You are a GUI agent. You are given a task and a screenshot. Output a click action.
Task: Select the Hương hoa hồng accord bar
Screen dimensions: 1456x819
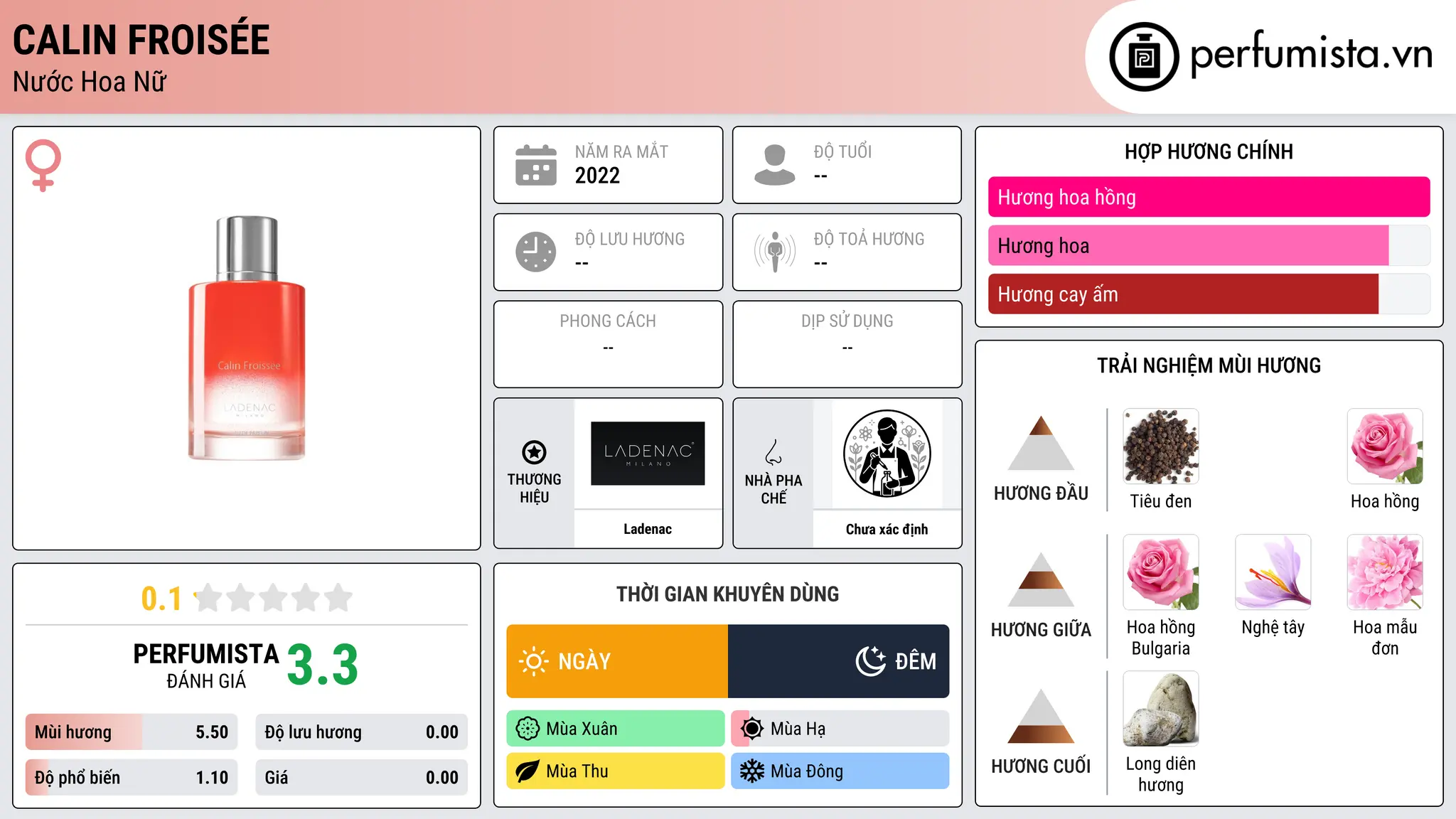pos(1209,197)
